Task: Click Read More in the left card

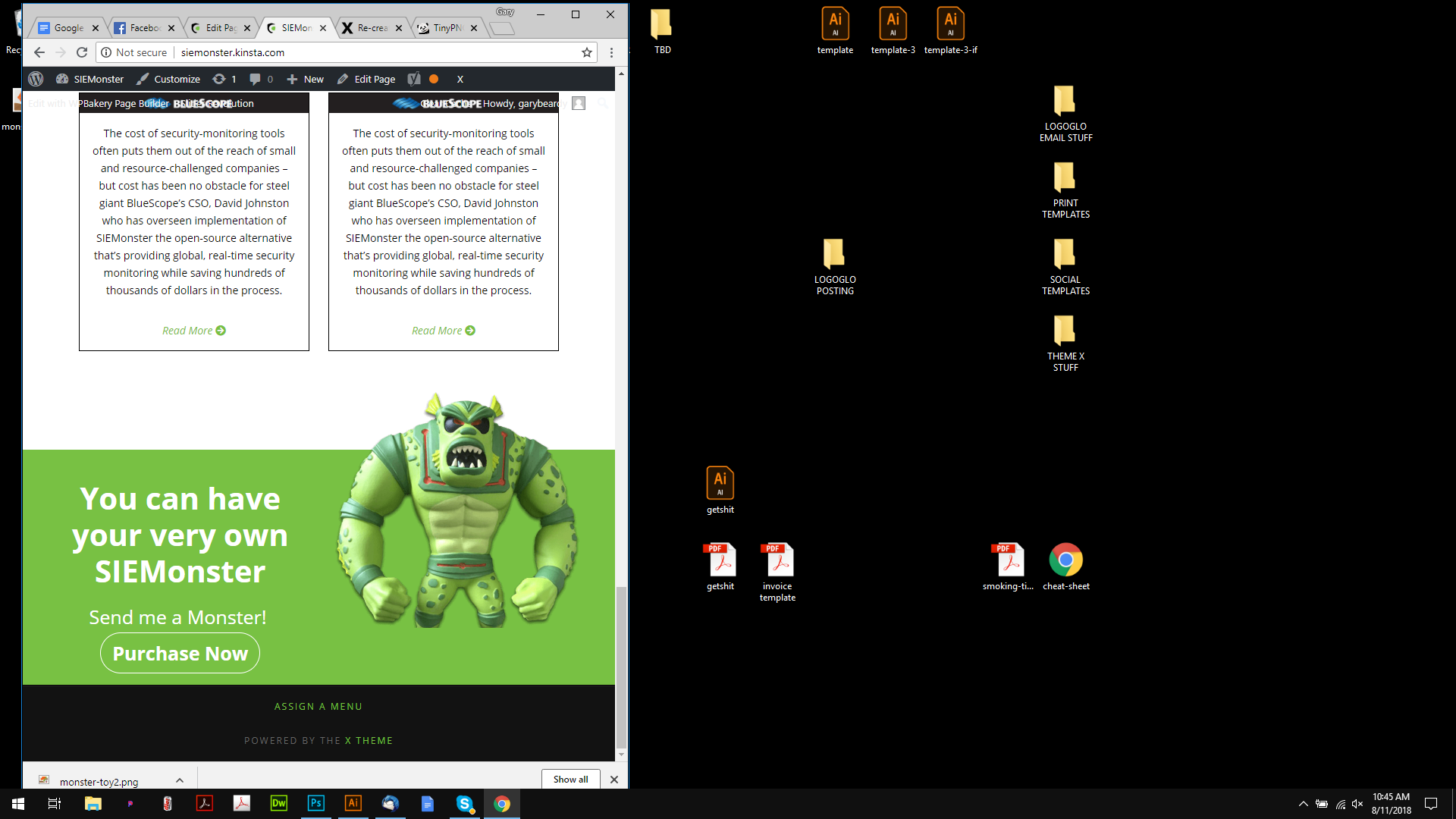Action: point(193,331)
